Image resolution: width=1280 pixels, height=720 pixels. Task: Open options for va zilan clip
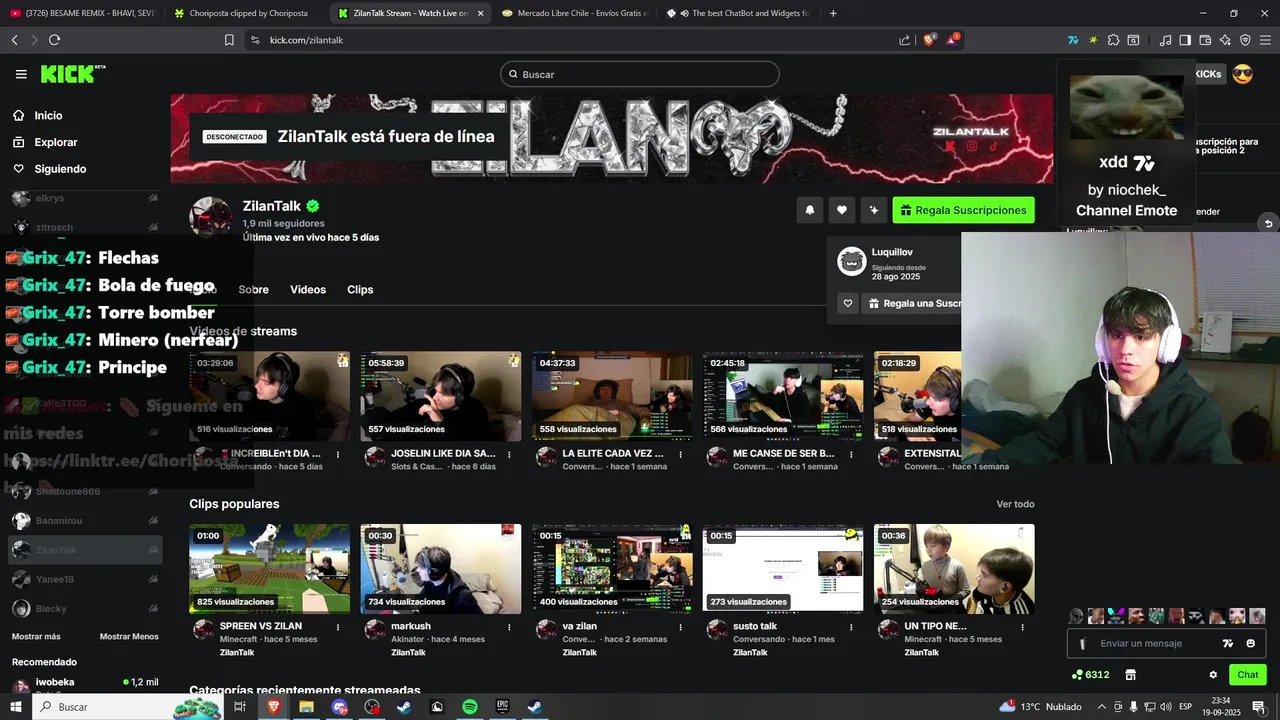pos(680,627)
